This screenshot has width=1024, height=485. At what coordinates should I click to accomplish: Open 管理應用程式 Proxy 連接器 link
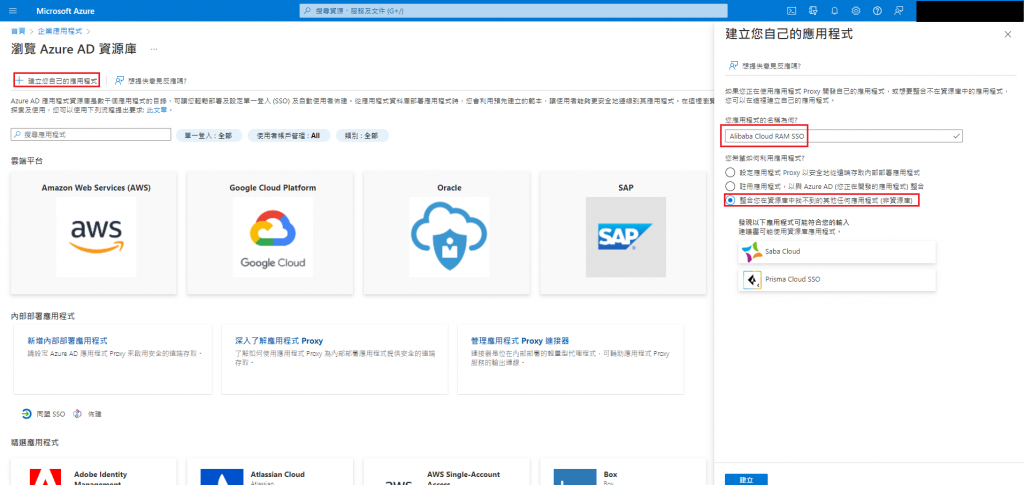click(520, 341)
